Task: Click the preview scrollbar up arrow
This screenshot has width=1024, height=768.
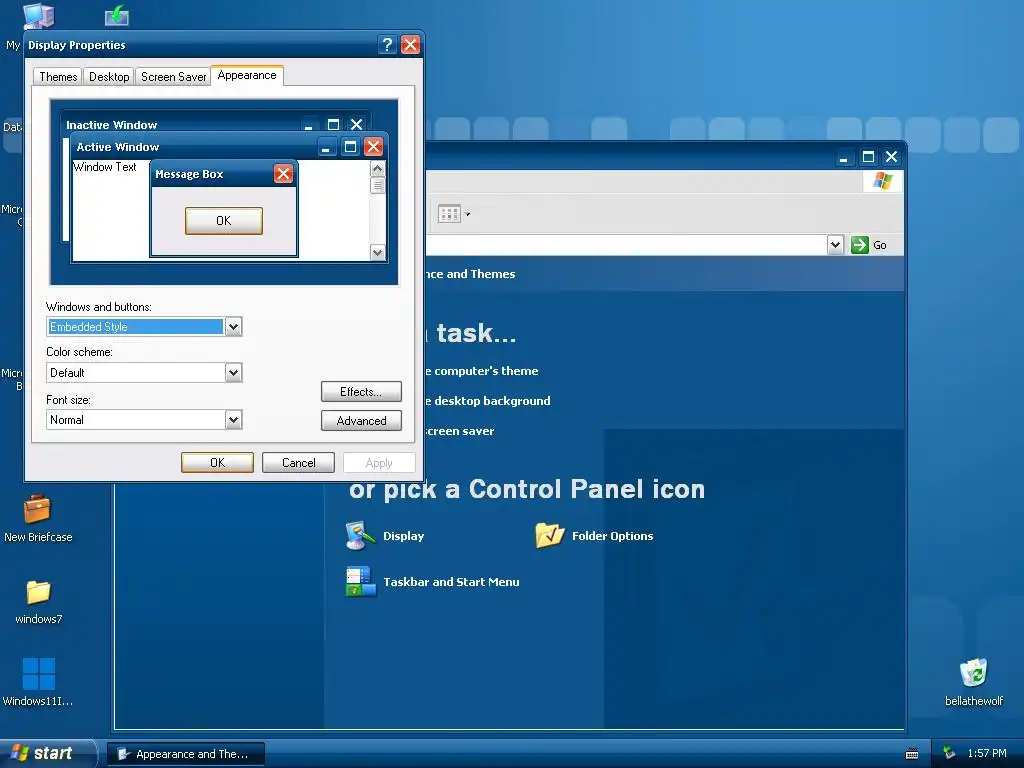Action: click(377, 168)
